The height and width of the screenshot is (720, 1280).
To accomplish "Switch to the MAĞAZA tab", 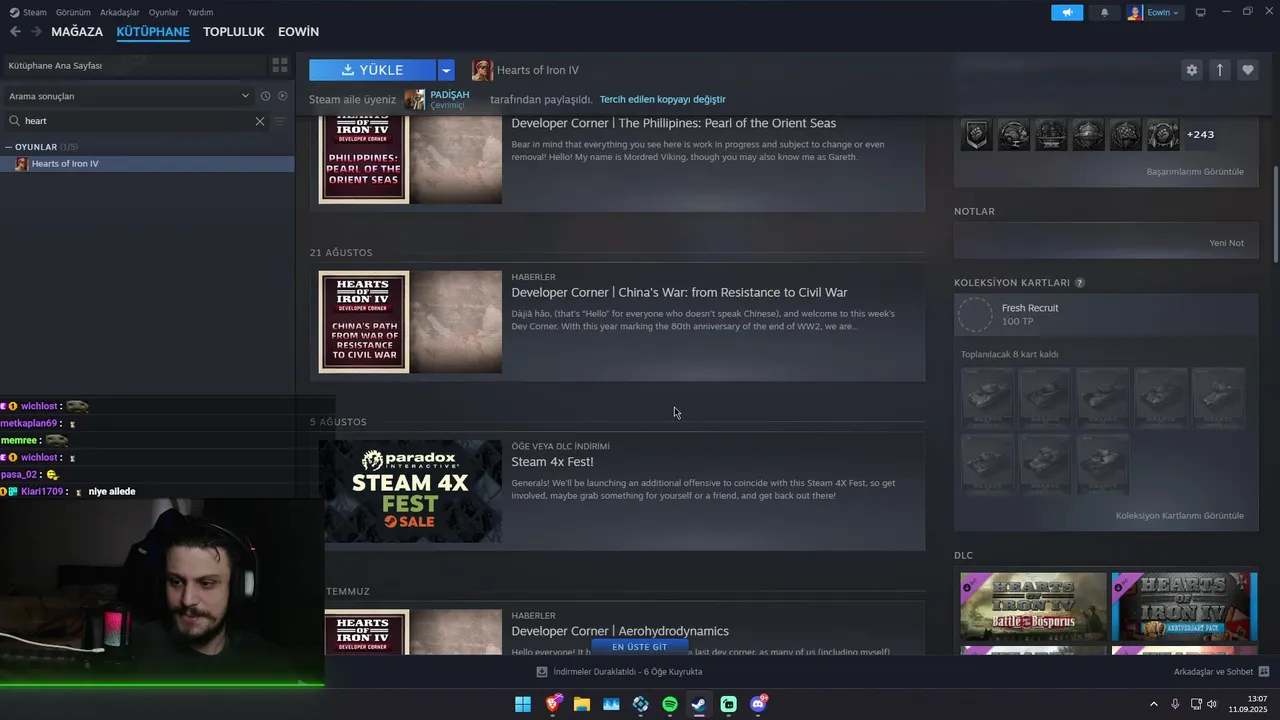I will pyautogui.click(x=77, y=32).
